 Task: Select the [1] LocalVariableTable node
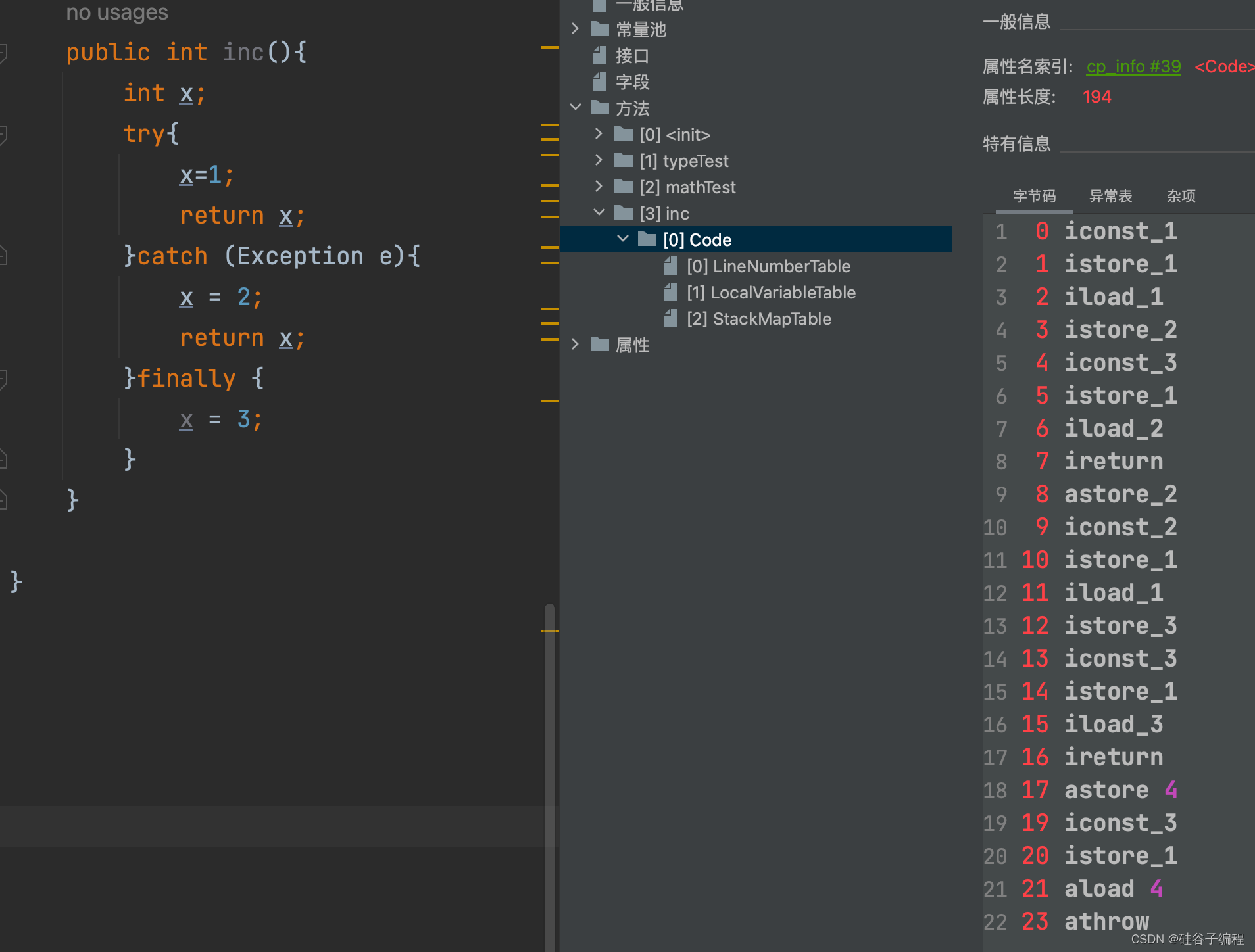pos(771,293)
